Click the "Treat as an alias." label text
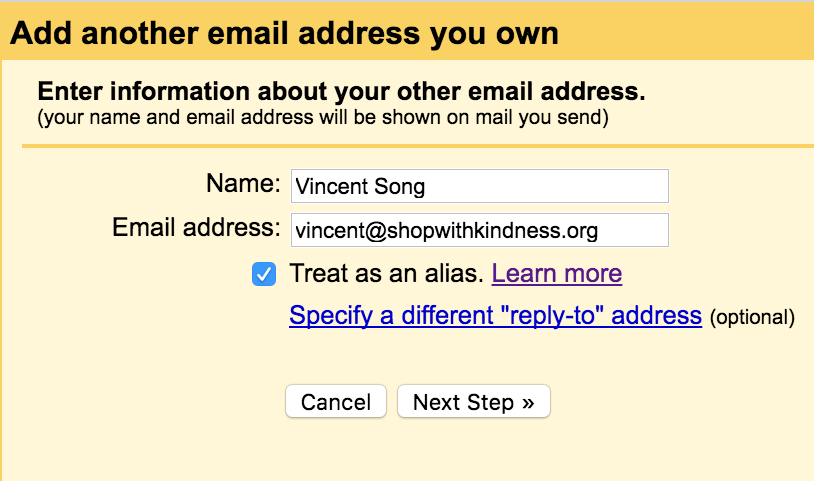 tap(387, 273)
